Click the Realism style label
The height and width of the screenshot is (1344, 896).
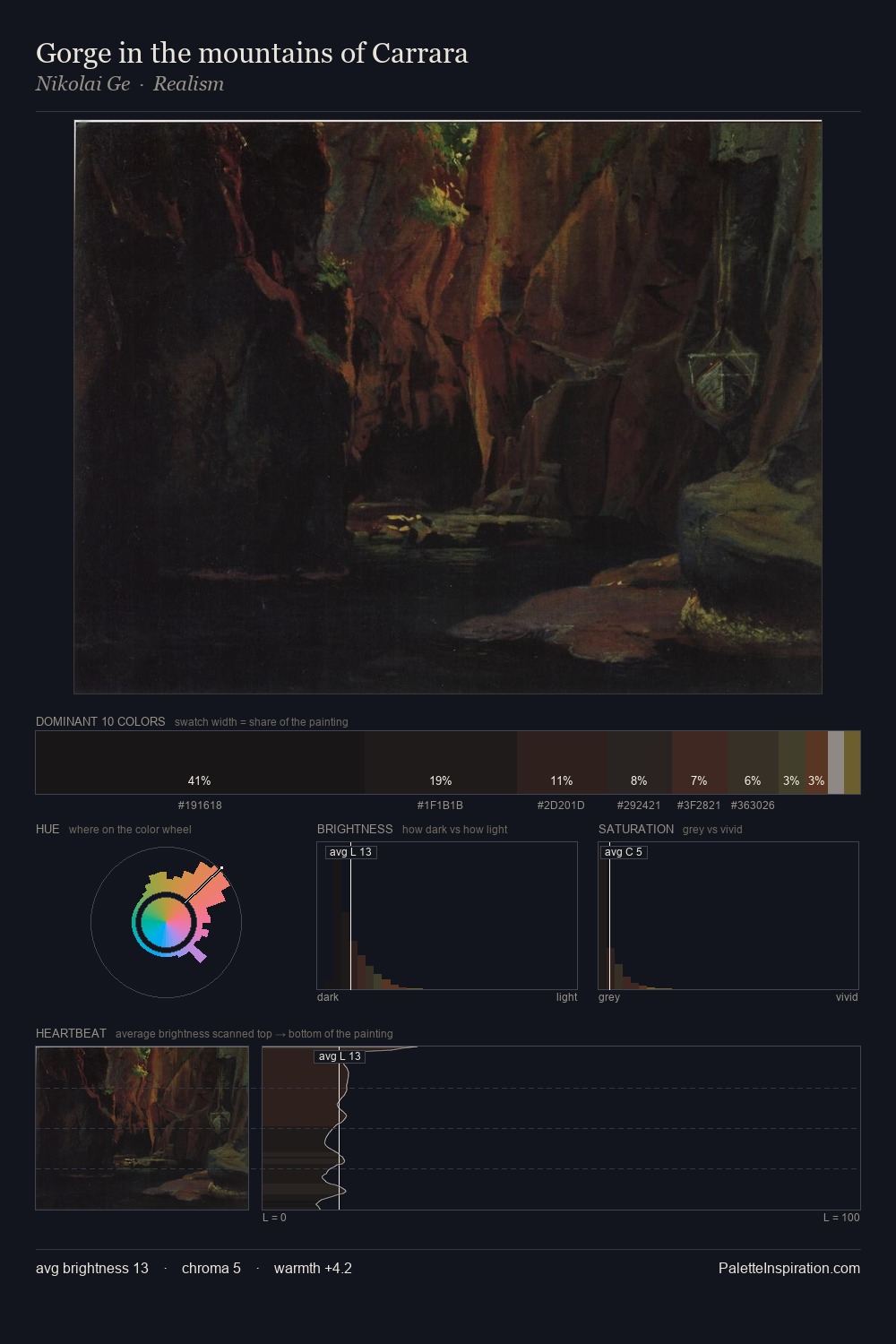tap(188, 83)
